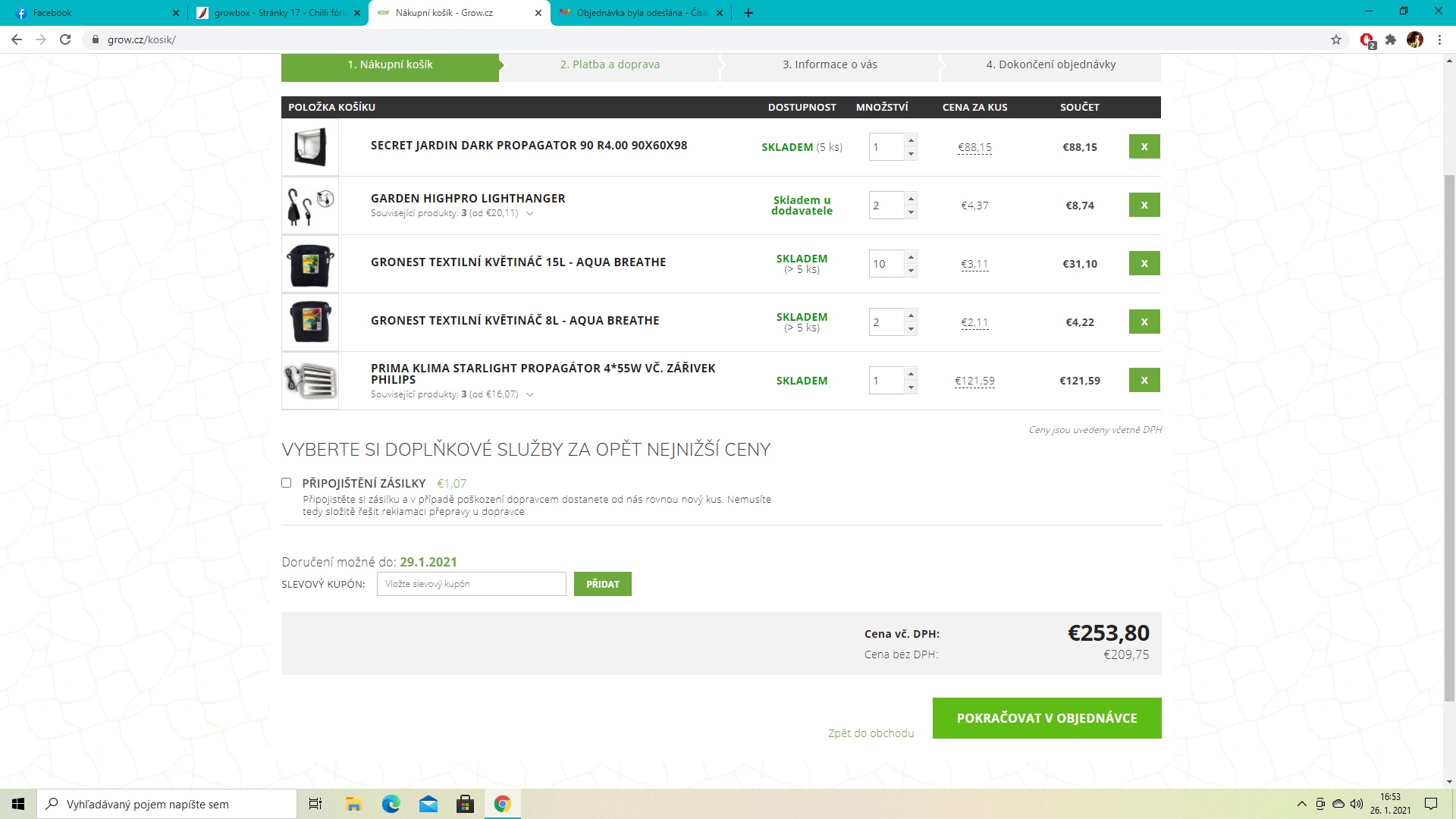Show hidden system tray icons
Image resolution: width=1456 pixels, height=819 pixels.
(x=1302, y=804)
